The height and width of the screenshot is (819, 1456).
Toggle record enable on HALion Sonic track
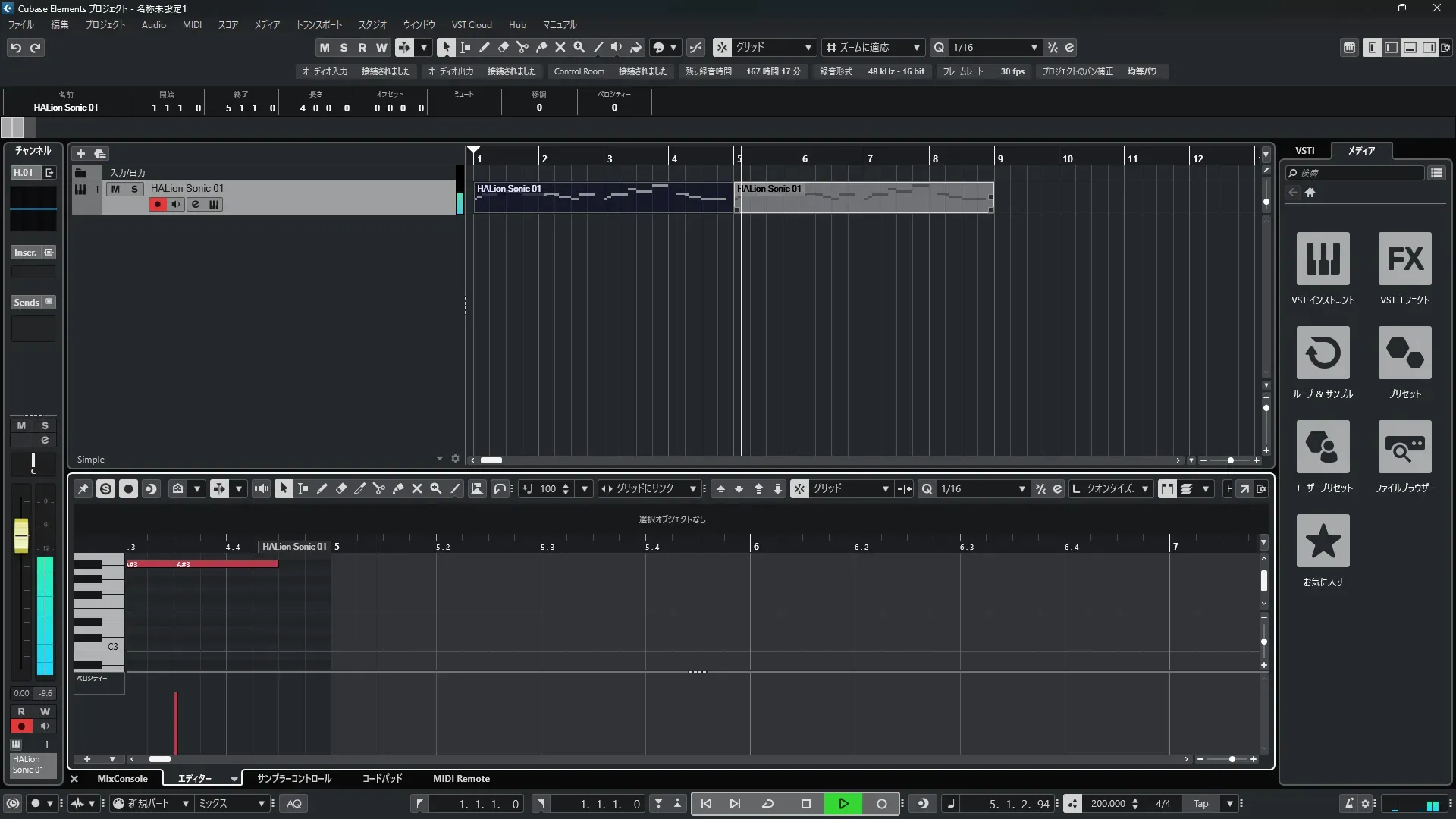[157, 204]
